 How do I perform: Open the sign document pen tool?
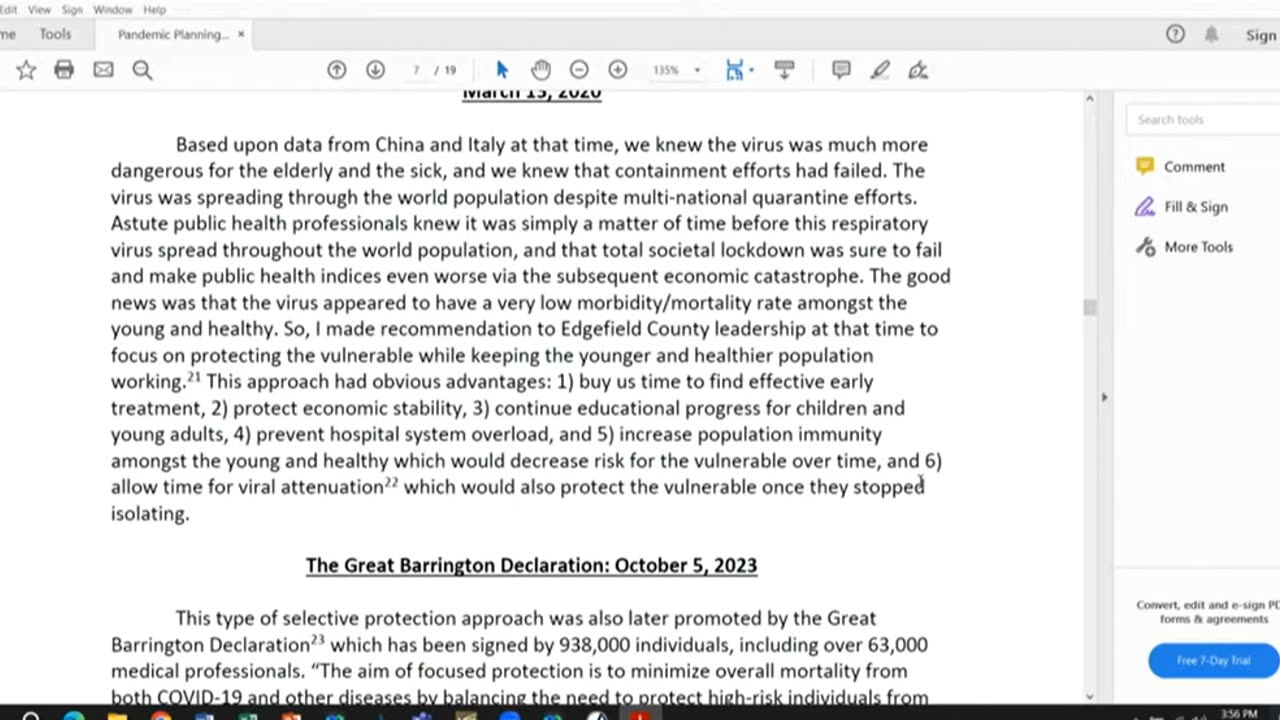click(918, 70)
